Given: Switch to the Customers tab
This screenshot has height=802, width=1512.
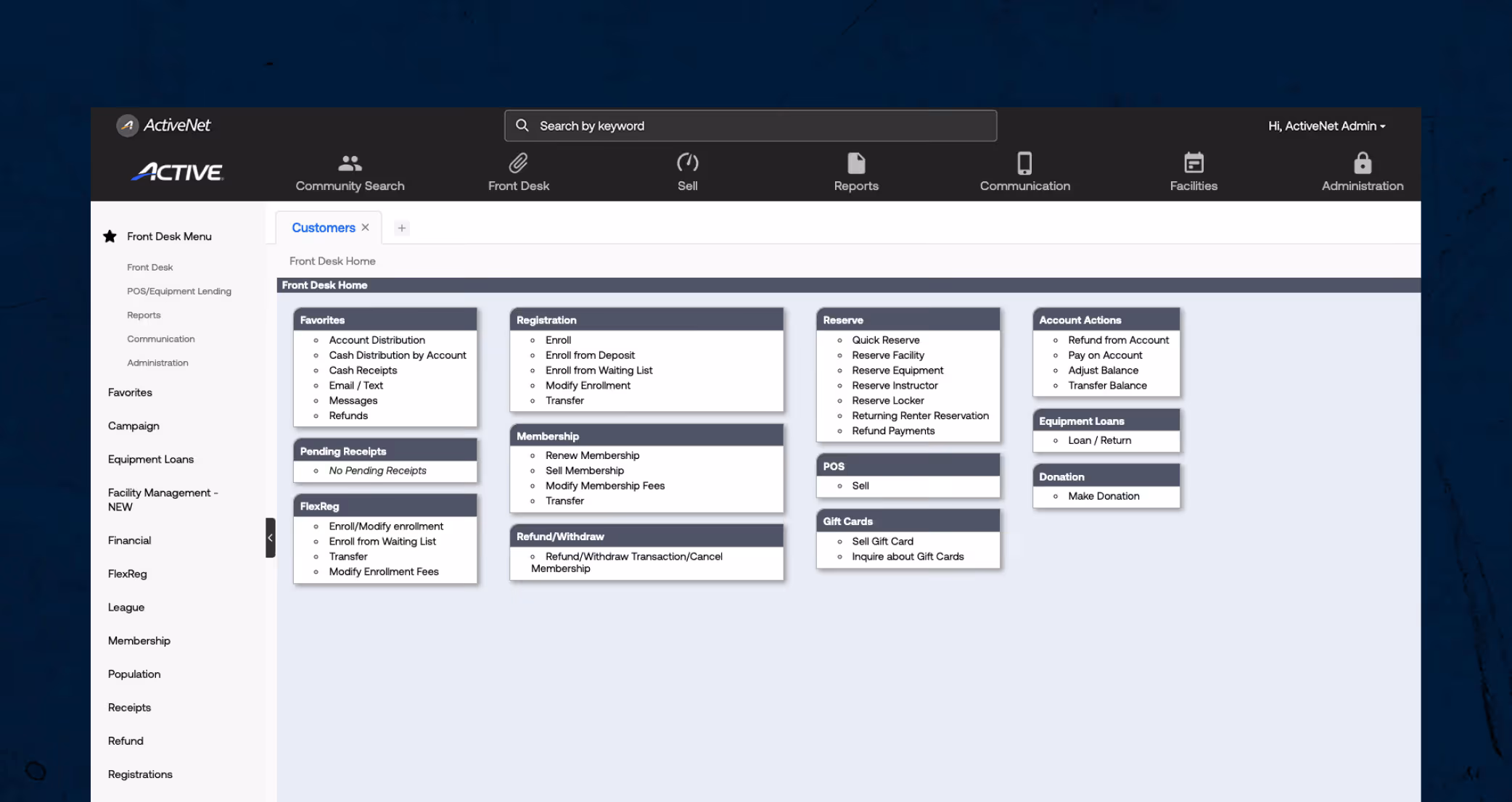Looking at the screenshot, I should [x=323, y=228].
